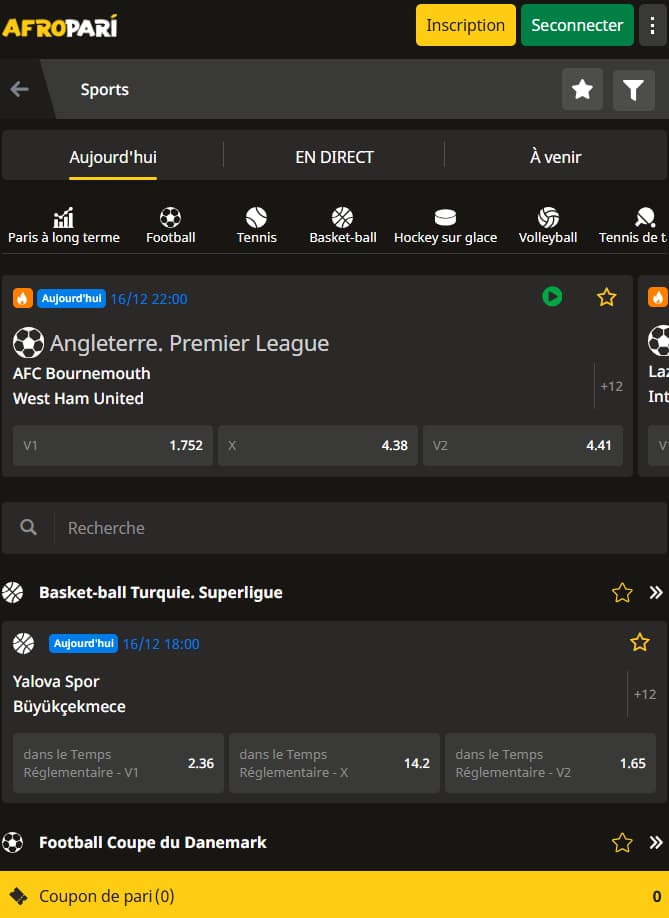This screenshot has height=918, width=669.
Task: Favorite the Yalova Spor vs Büyükçekmece match
Action: 640,642
